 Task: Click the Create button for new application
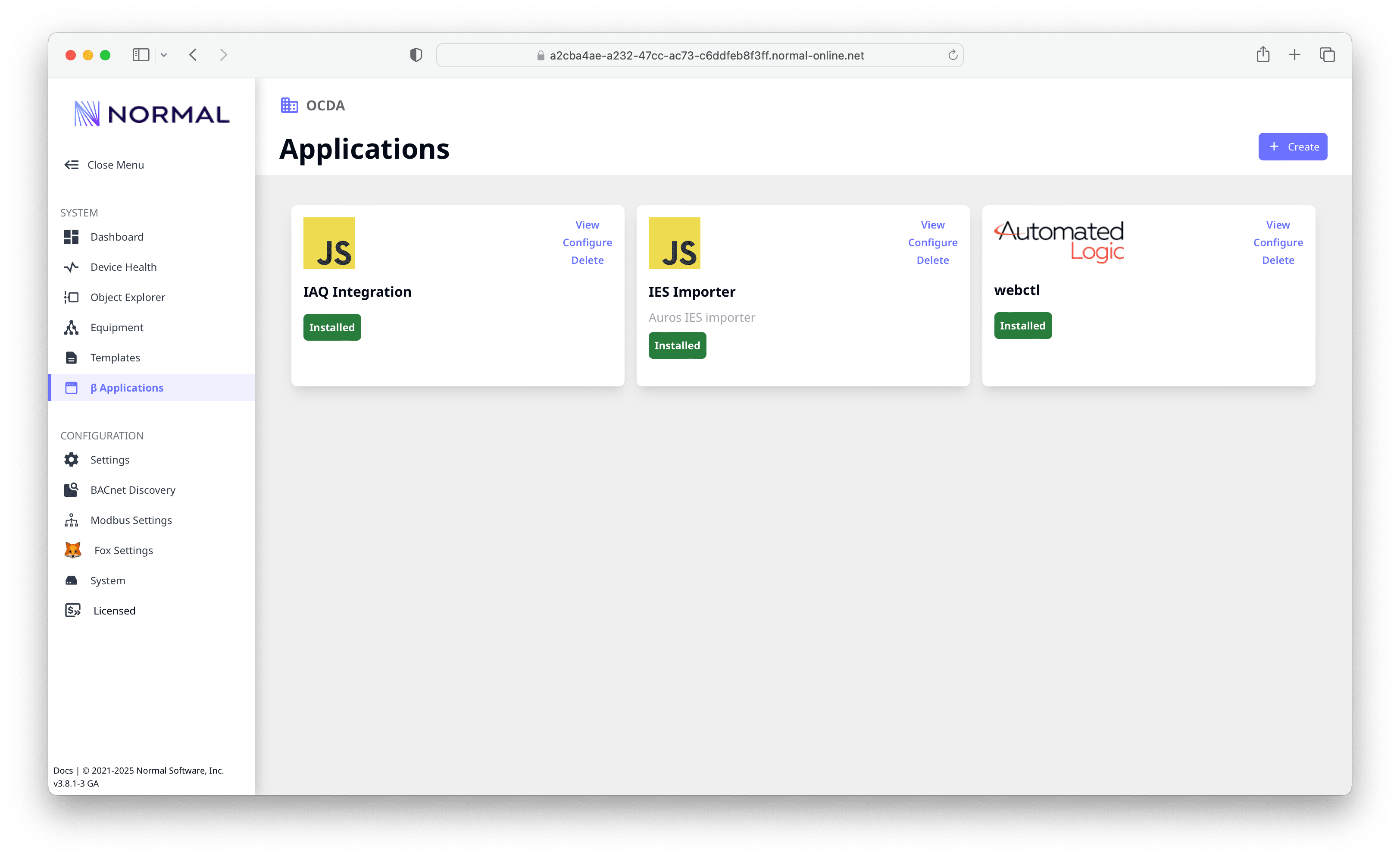[1294, 147]
